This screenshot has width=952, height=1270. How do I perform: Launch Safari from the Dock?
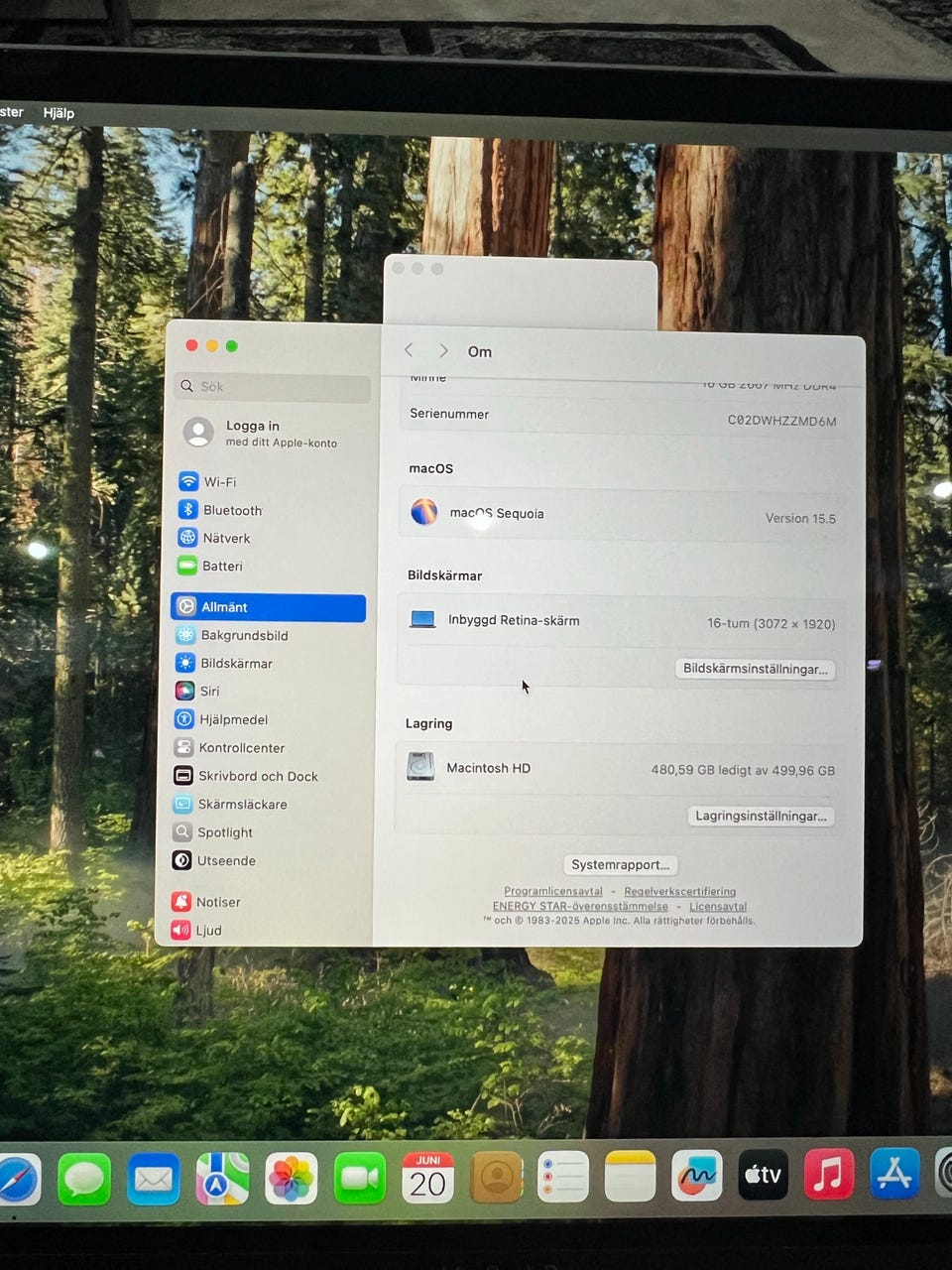(17, 1180)
